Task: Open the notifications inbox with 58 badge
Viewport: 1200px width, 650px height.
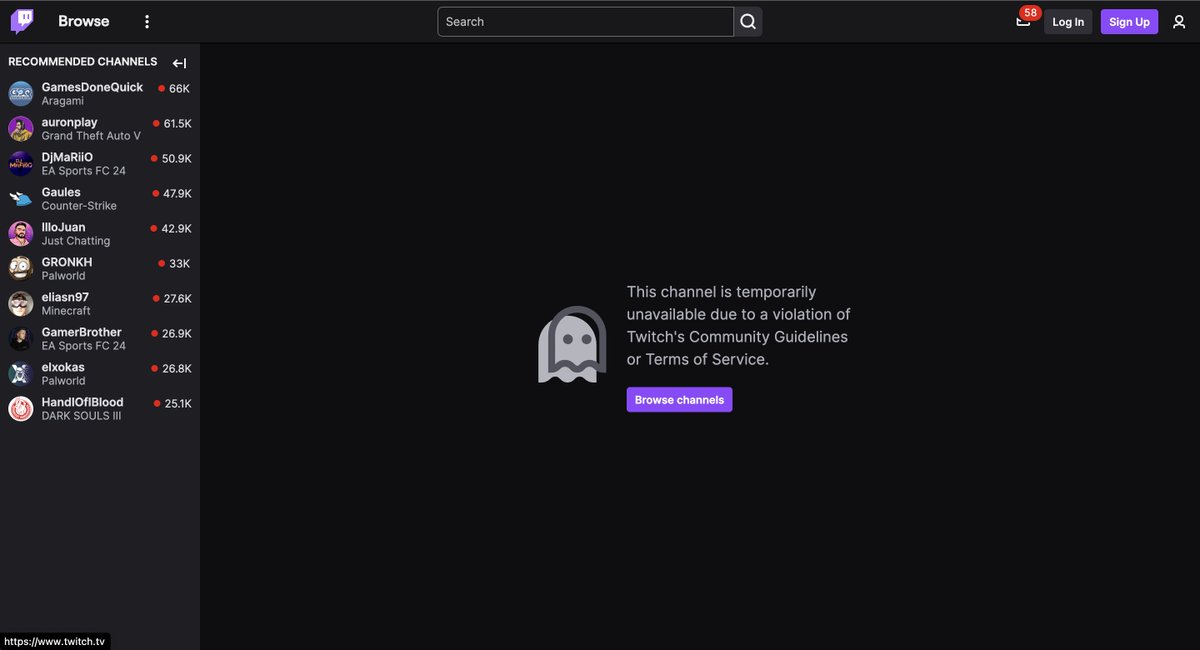Action: (x=1023, y=21)
